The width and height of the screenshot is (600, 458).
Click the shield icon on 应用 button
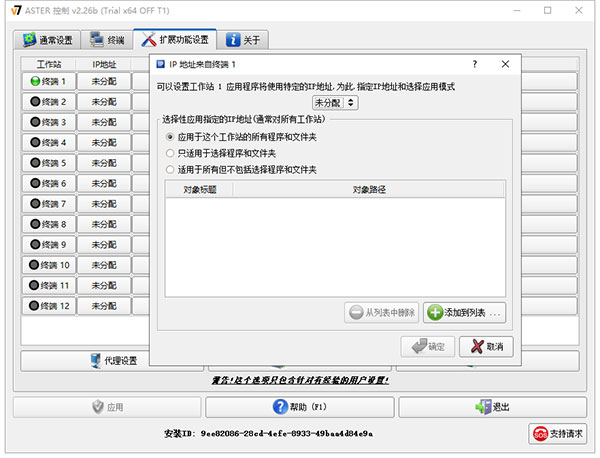click(98, 407)
